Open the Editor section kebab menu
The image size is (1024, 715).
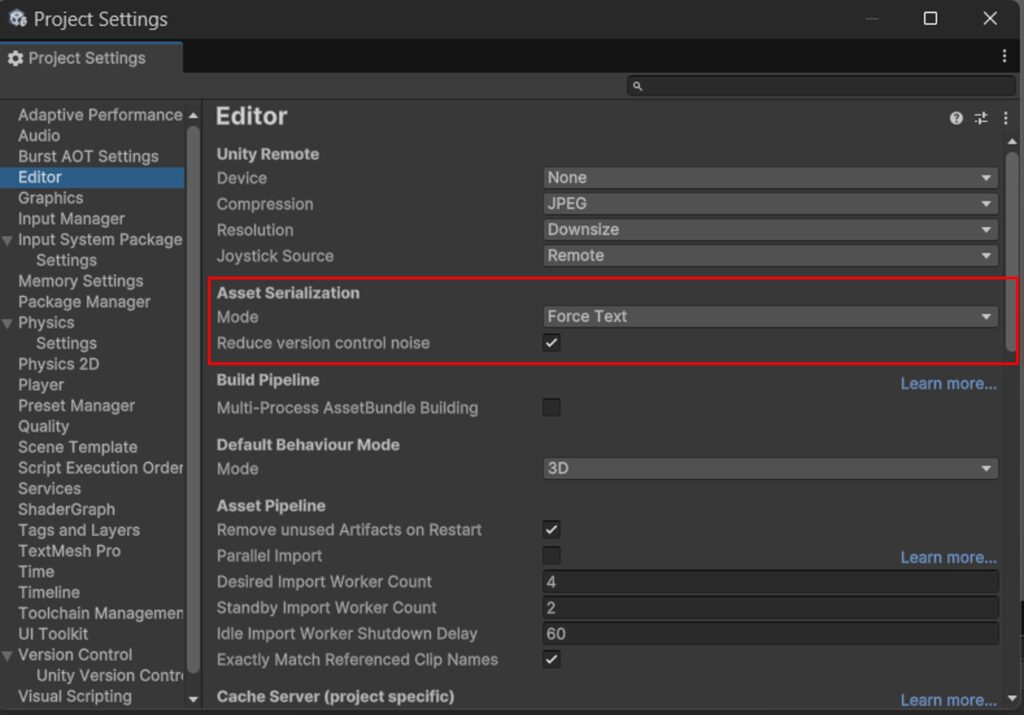(x=1005, y=118)
